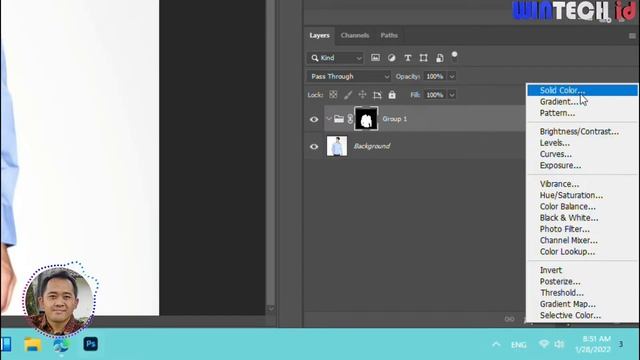Select Group 1 layer mask thumbnail
The image size is (640, 360).
366,119
